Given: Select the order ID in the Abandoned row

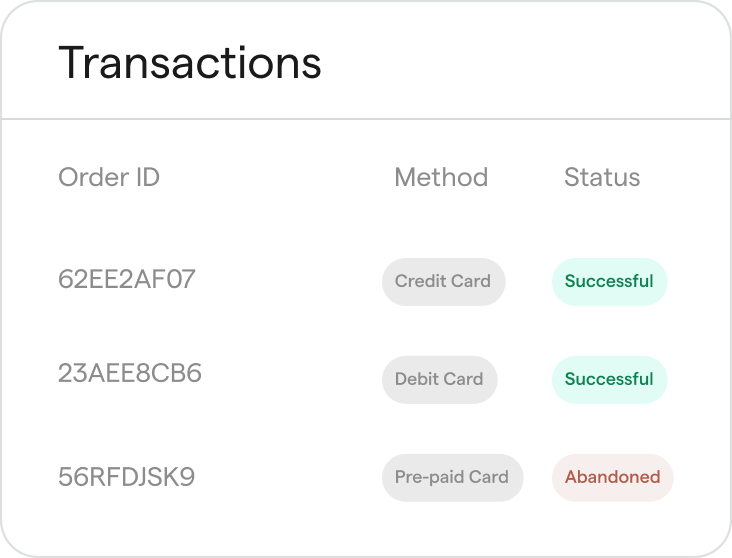Looking at the screenshot, I should (126, 477).
